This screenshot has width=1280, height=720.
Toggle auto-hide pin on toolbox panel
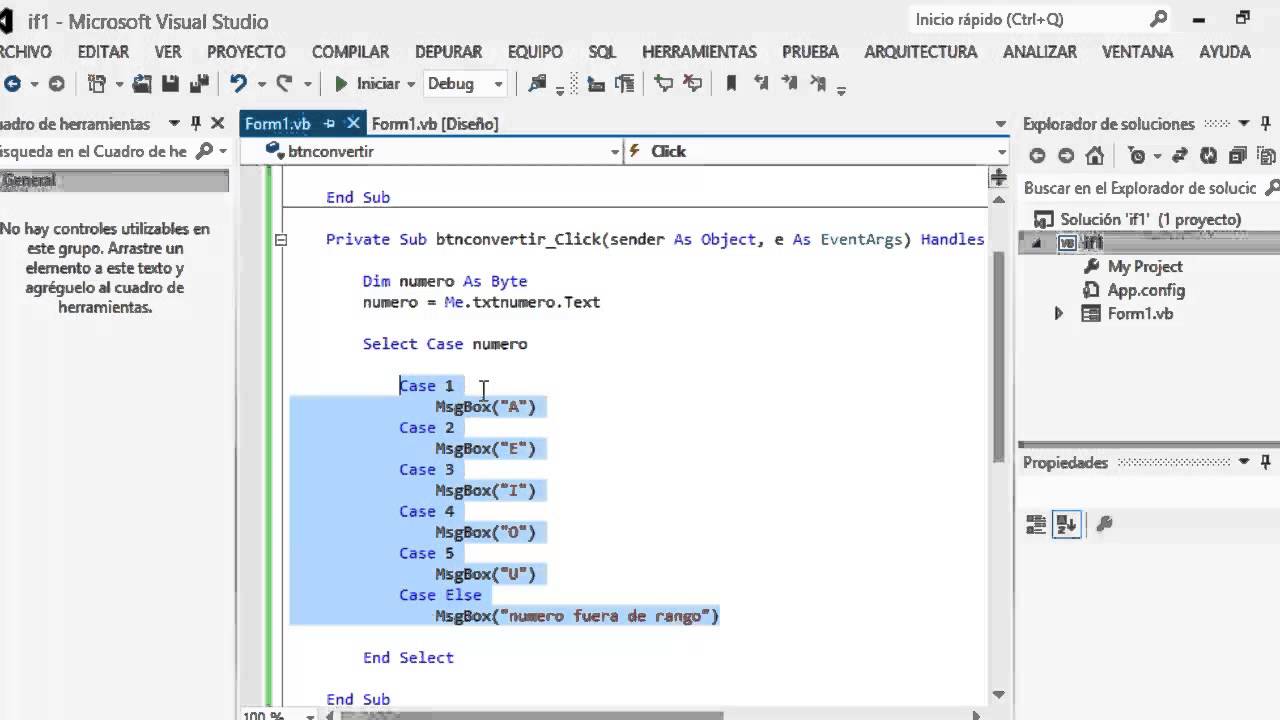196,124
